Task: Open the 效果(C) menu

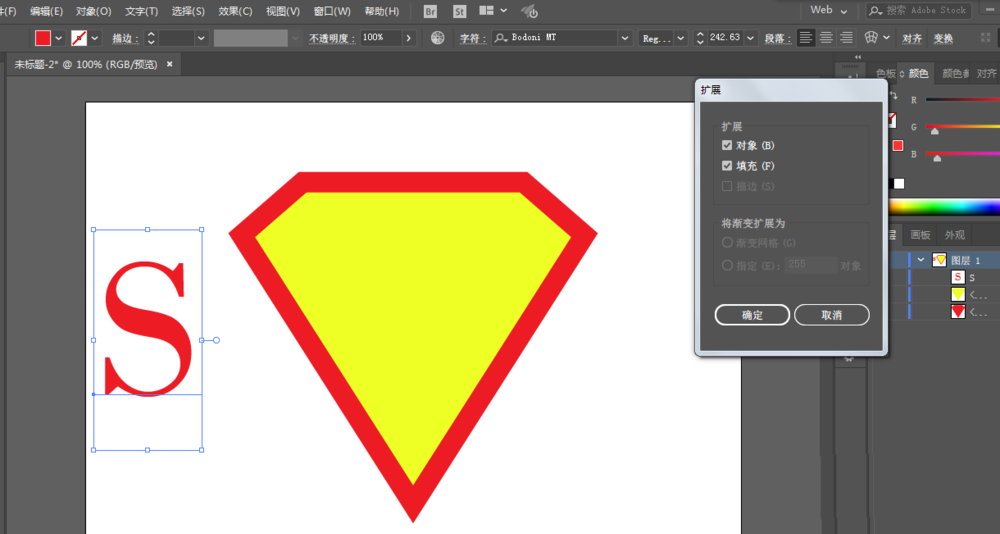Action: coord(235,11)
